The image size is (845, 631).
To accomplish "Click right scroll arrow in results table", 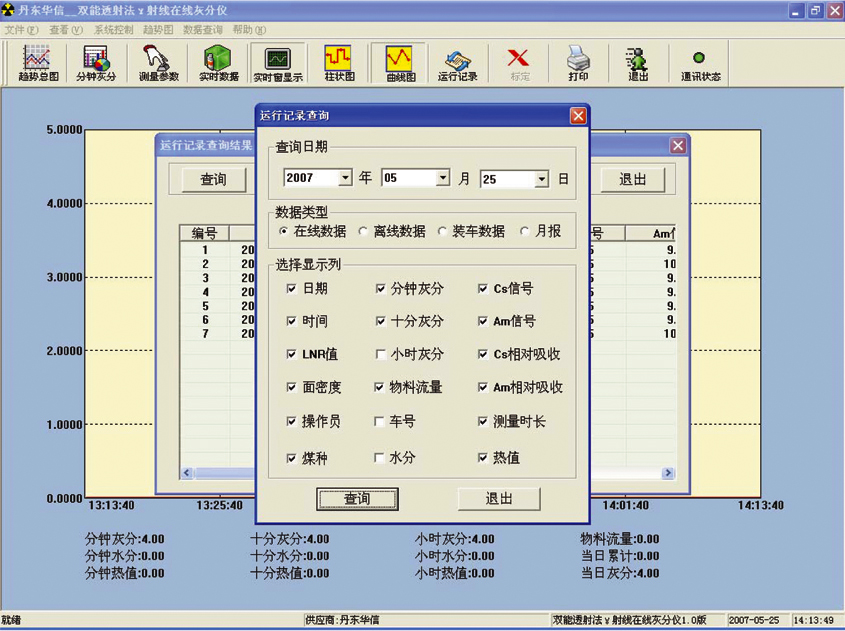I will (x=668, y=473).
